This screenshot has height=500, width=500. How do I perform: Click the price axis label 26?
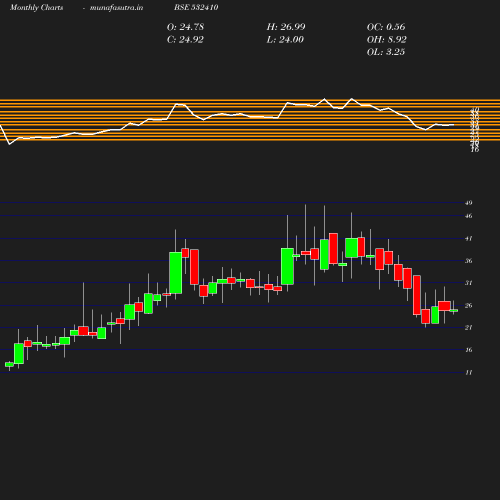click(469, 306)
